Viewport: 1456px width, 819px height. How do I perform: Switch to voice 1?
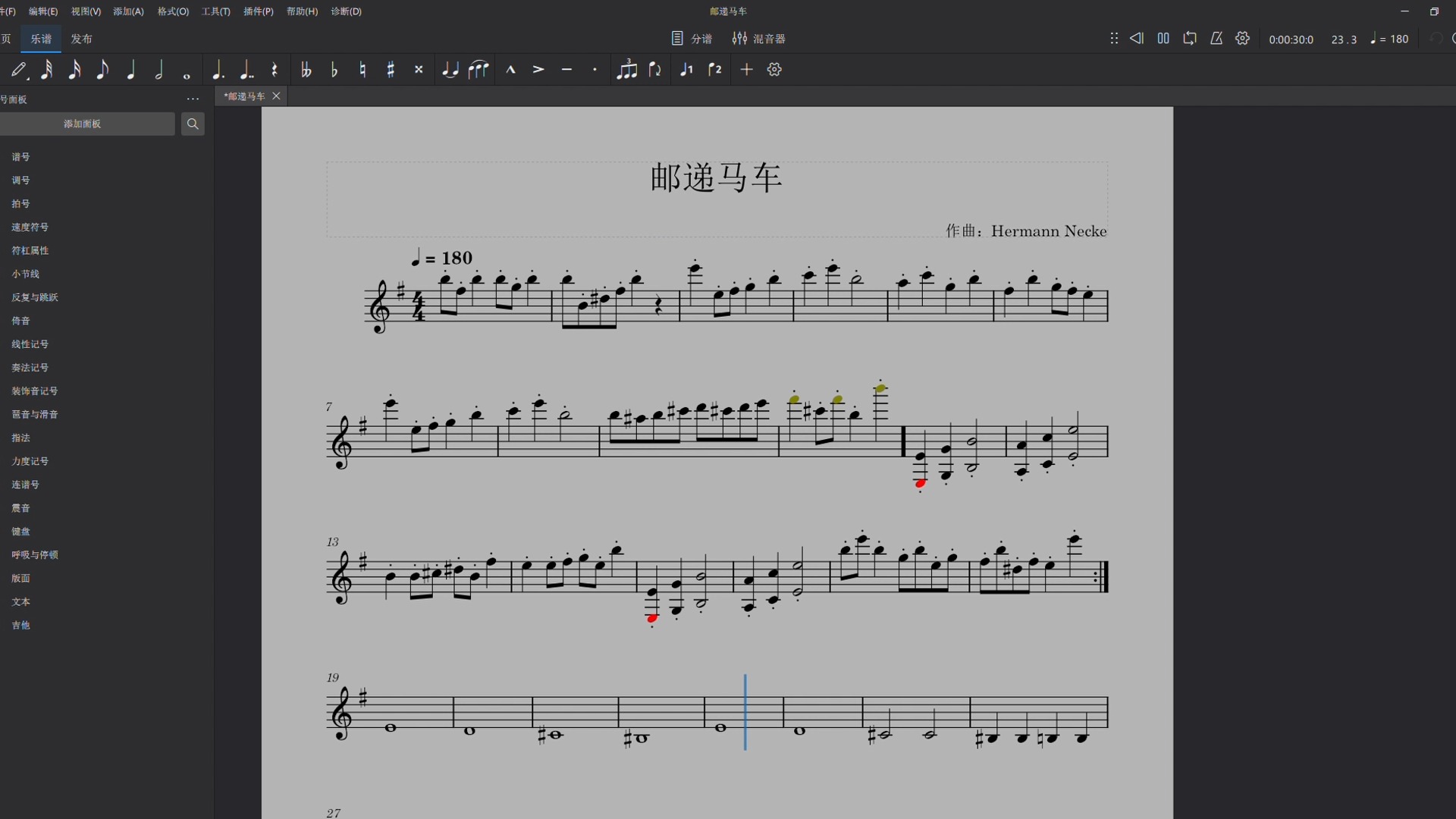pyautogui.click(x=686, y=70)
